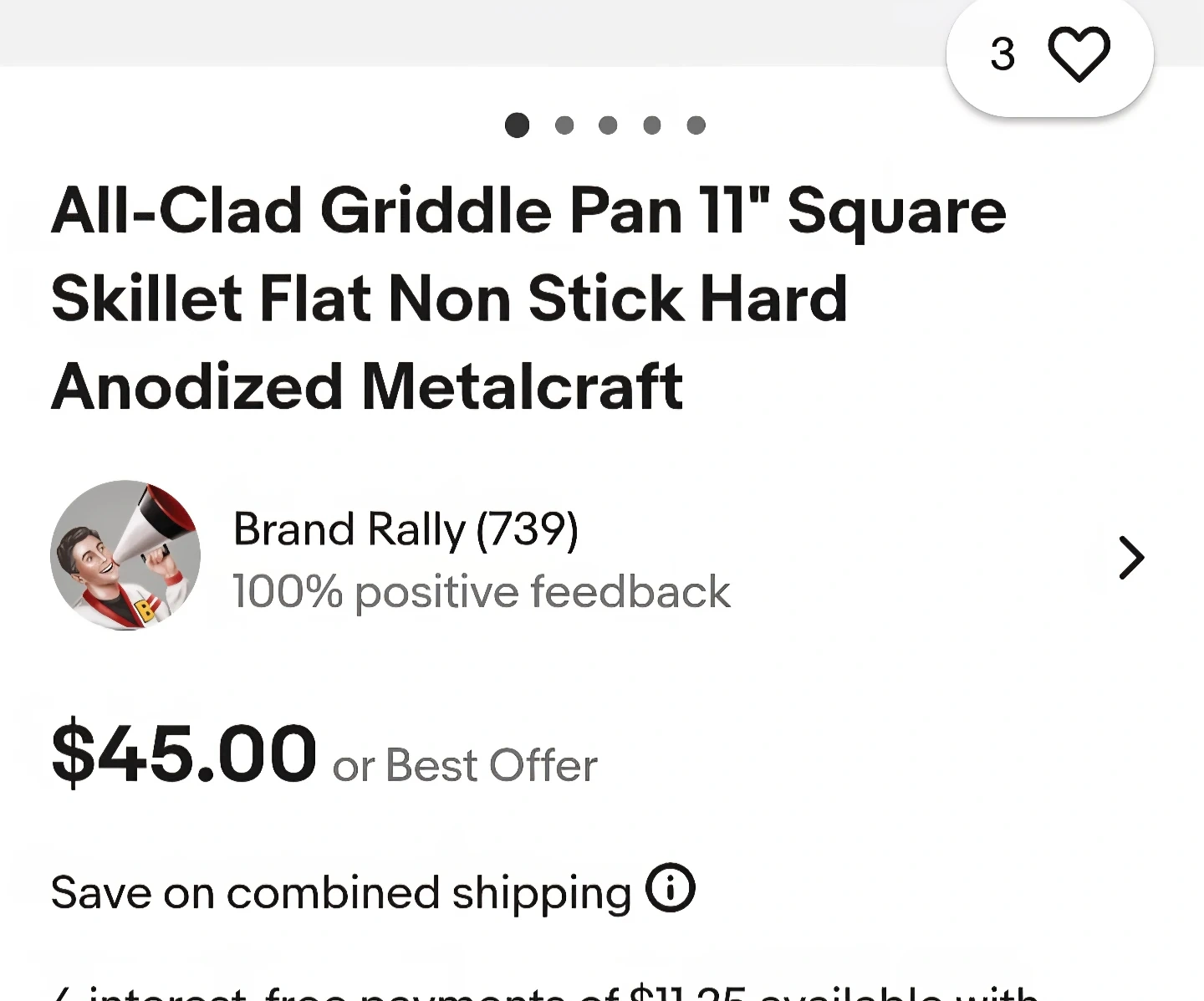Viewport: 1204px width, 1001px height.
Task: Tap the heart icon to watch item
Action: click(x=1079, y=54)
